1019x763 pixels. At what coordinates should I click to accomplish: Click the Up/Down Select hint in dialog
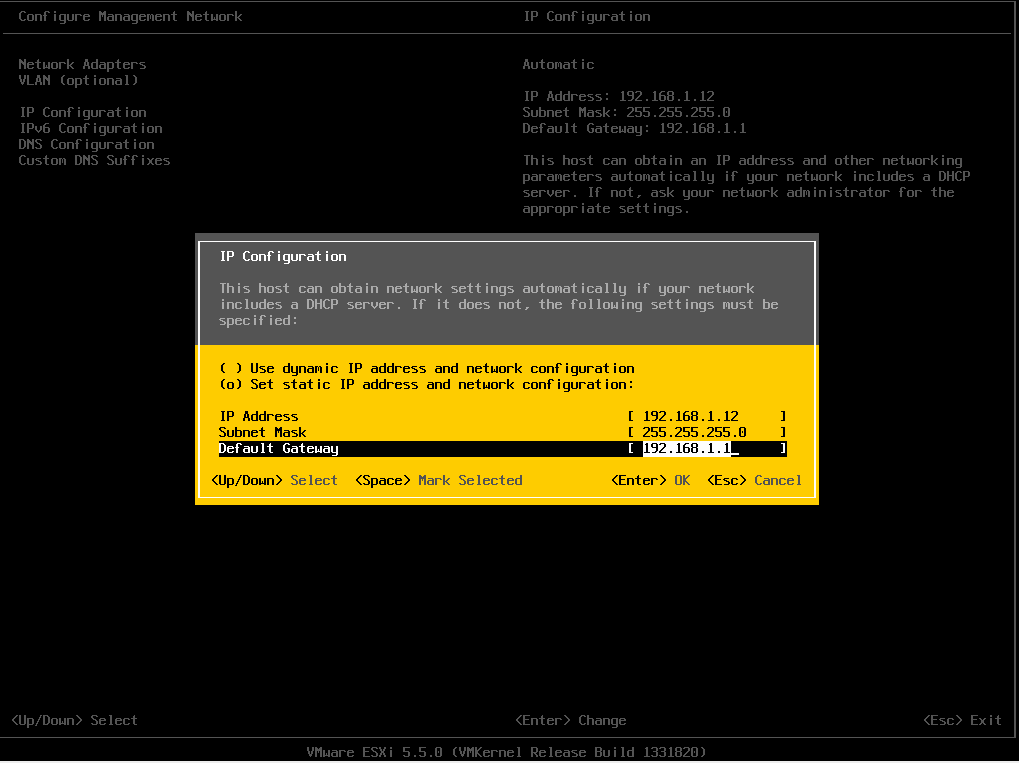tap(274, 480)
